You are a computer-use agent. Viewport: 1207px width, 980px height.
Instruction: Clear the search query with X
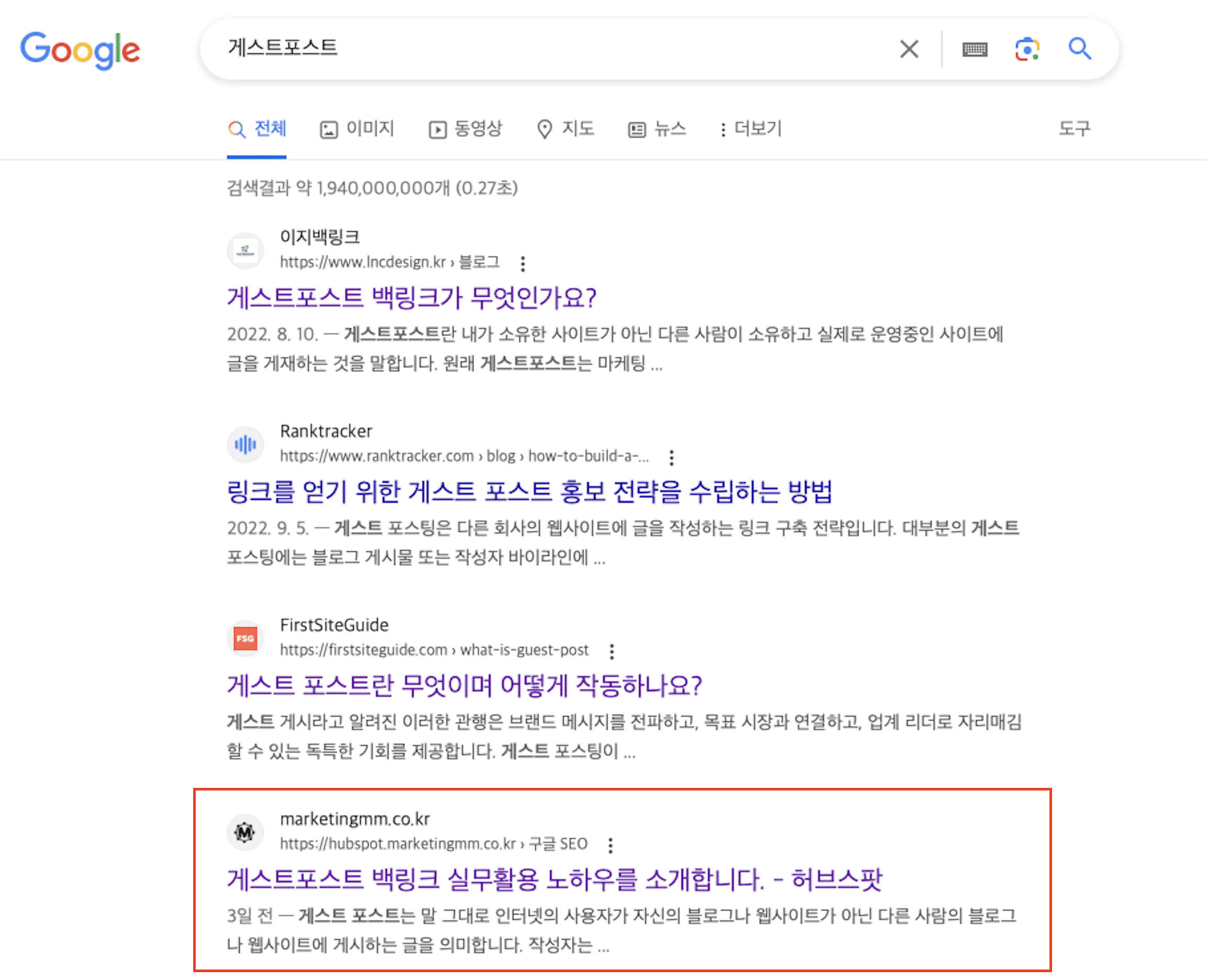[909, 49]
